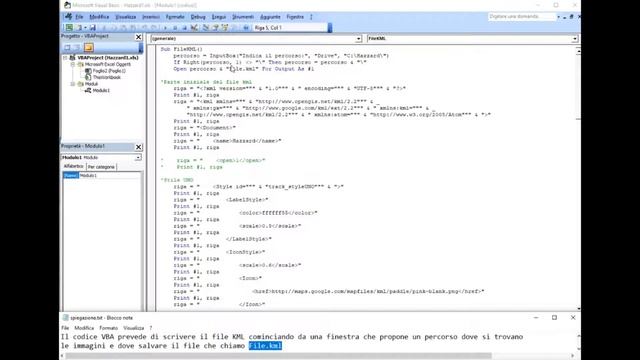
Task: Open the Properties Window toolbar icon
Action: point(215,28)
